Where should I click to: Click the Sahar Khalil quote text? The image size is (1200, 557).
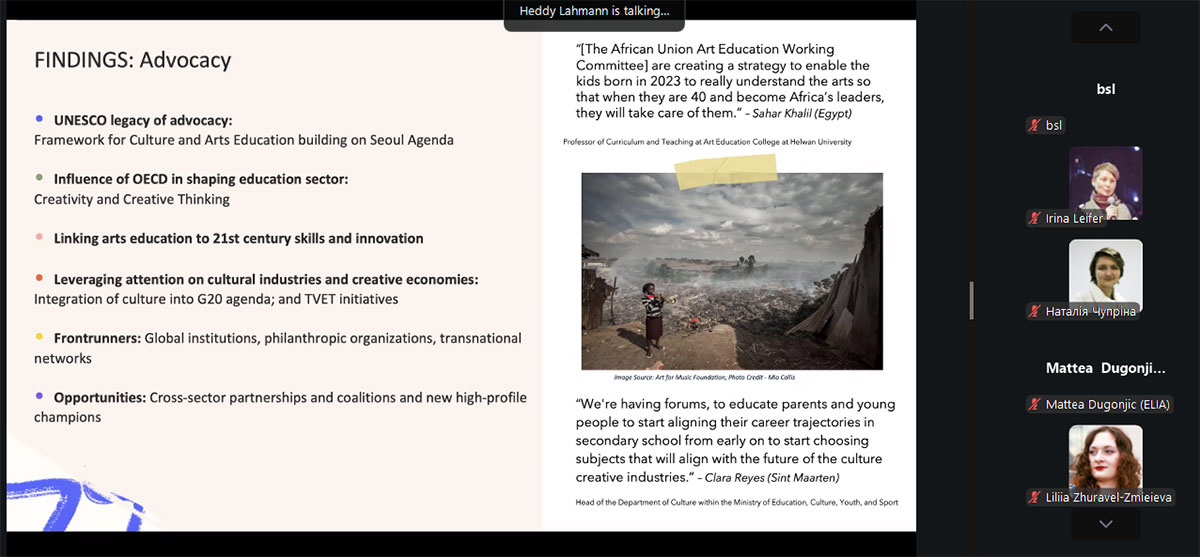pyautogui.click(x=729, y=81)
